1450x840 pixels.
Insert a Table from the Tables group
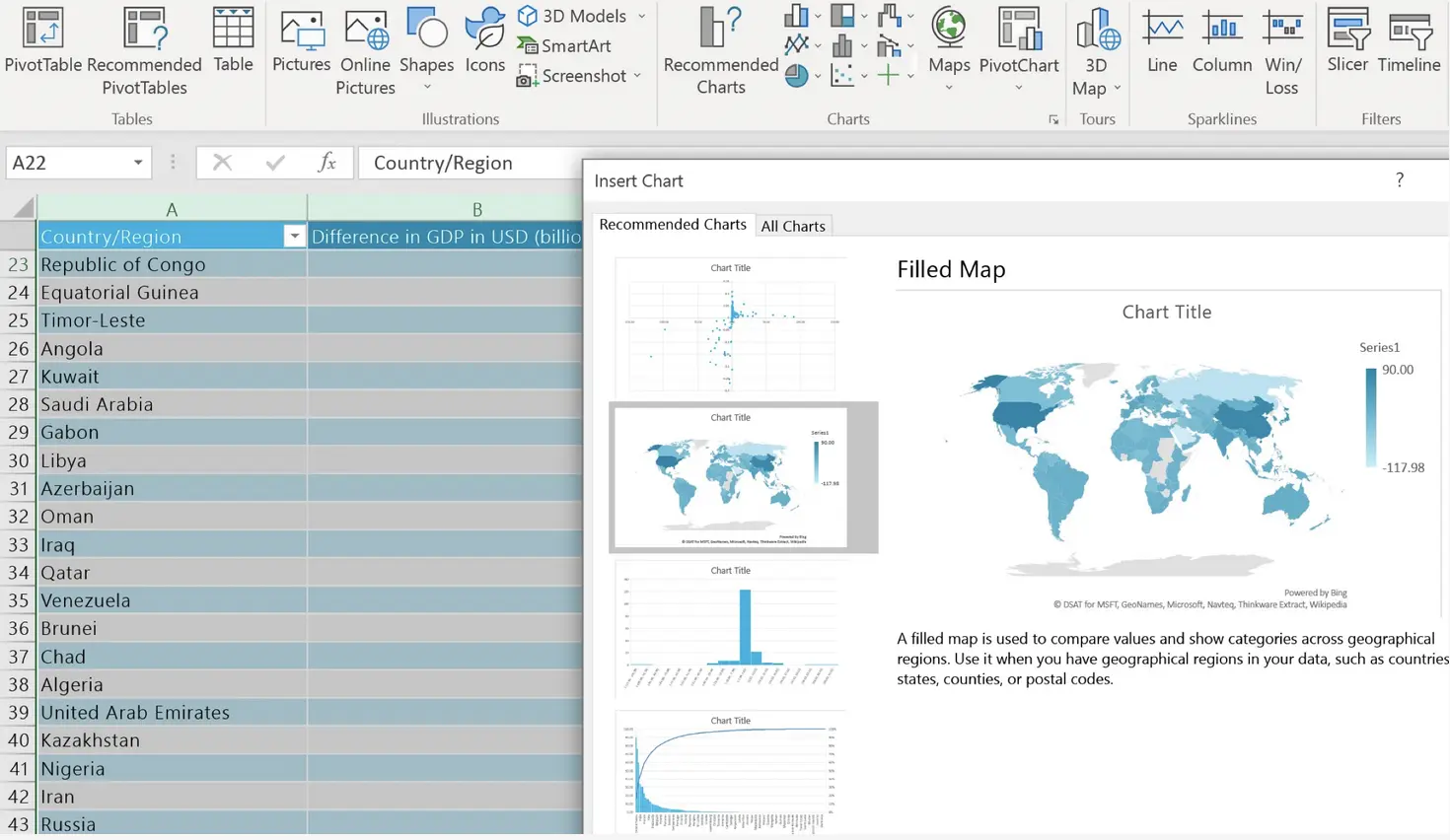233,39
